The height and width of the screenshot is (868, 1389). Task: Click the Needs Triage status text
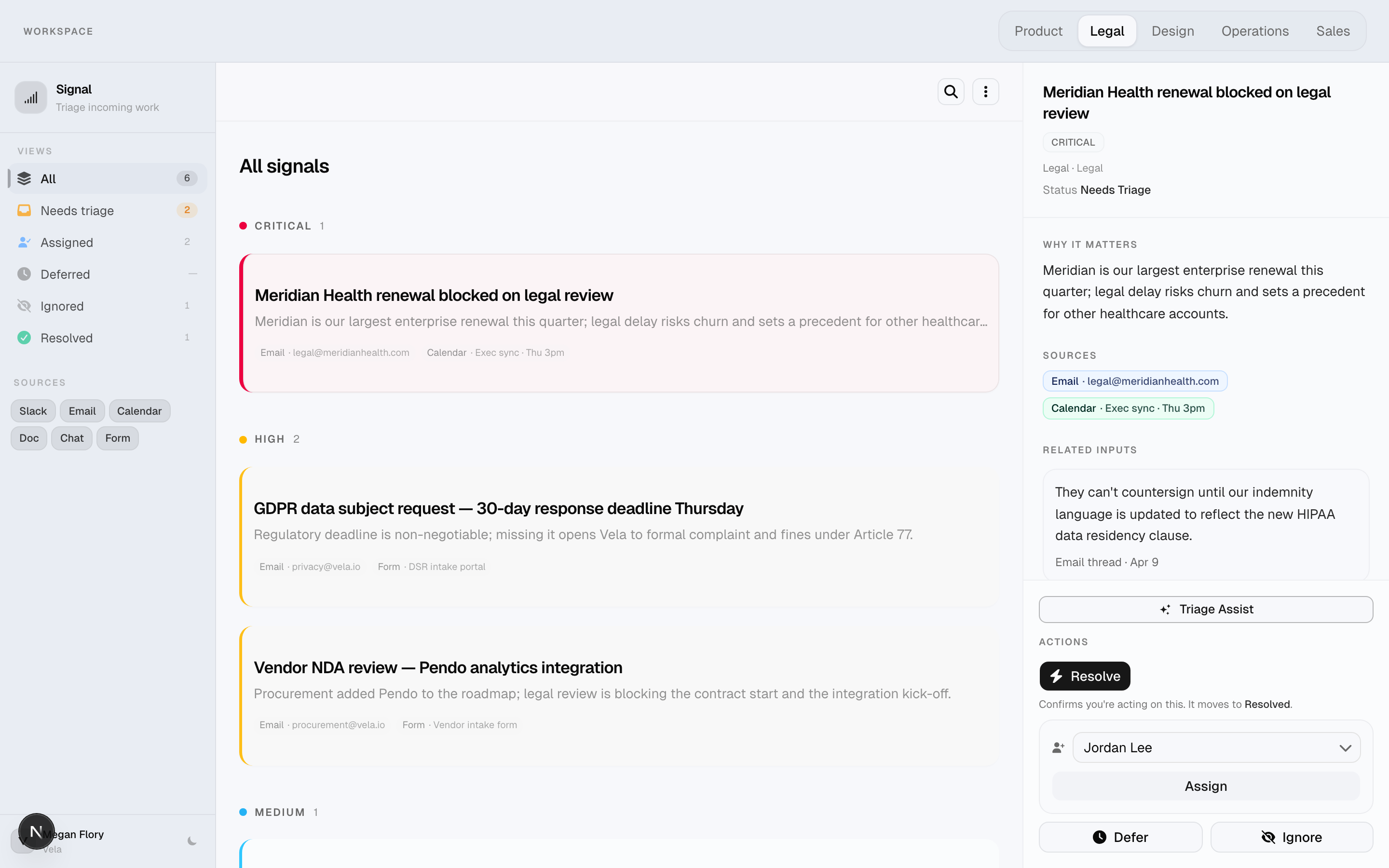(1115, 190)
